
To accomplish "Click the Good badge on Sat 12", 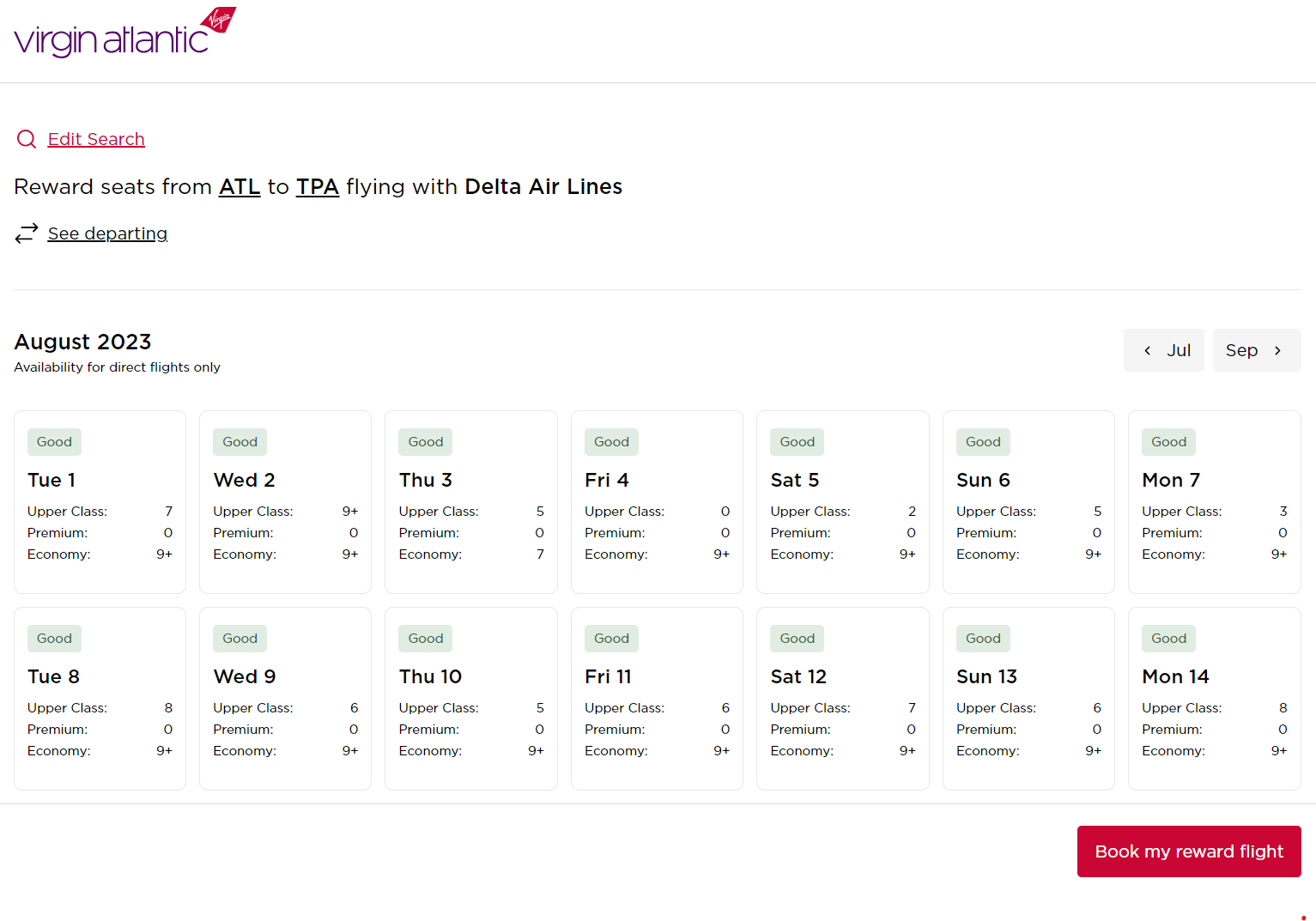I will pyautogui.click(x=797, y=638).
